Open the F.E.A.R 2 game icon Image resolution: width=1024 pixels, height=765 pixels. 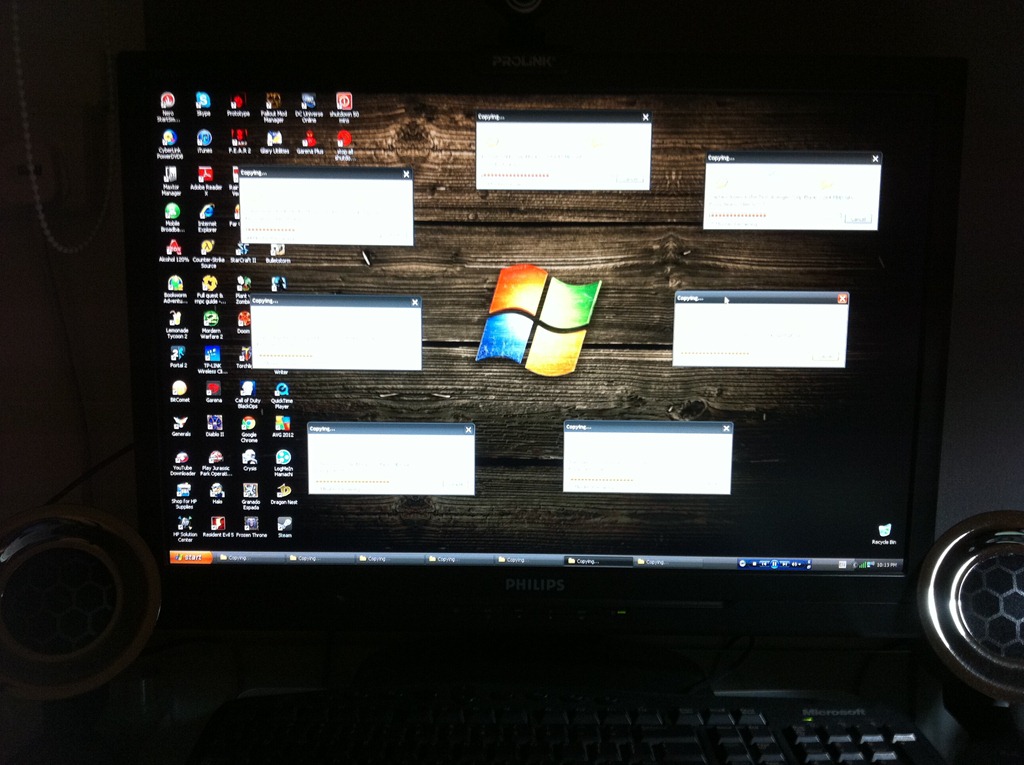pyautogui.click(x=240, y=142)
